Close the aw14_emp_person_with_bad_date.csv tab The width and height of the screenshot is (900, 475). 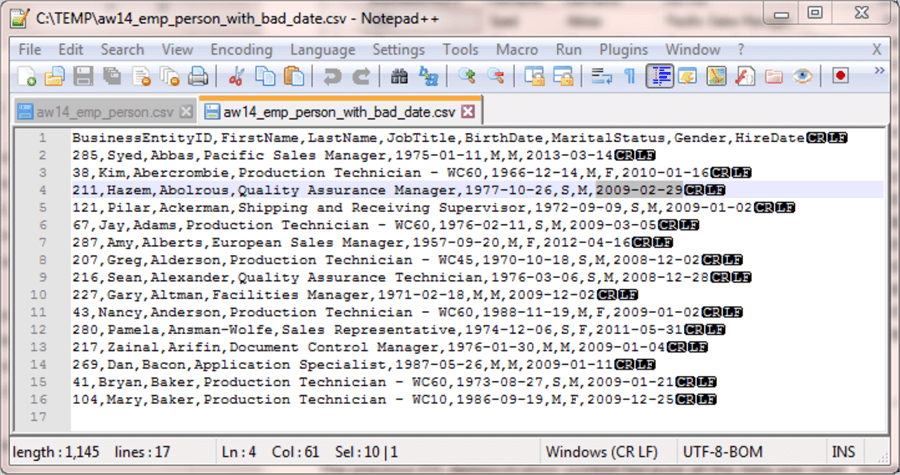click(468, 111)
